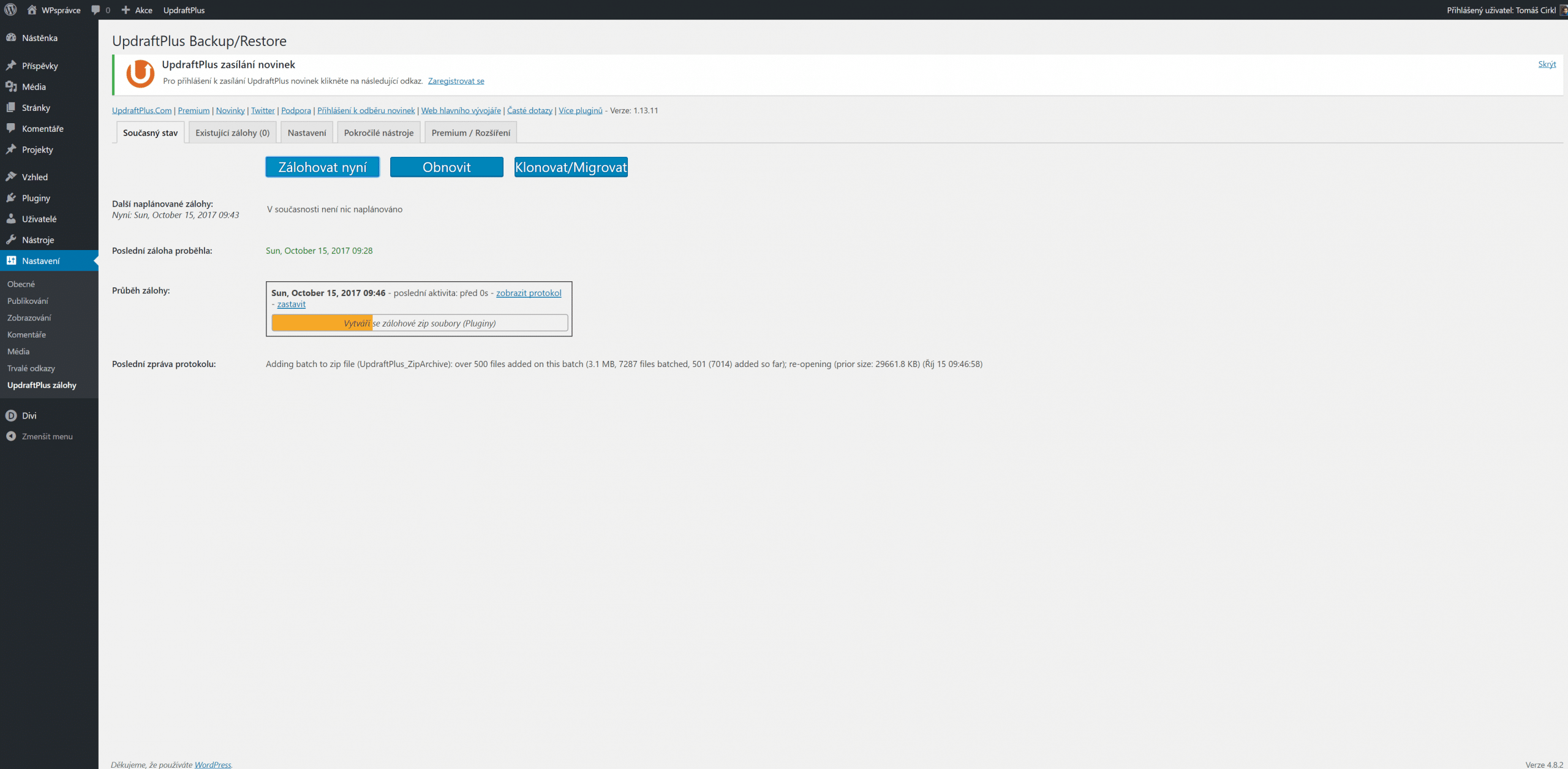Image resolution: width=1568 pixels, height=769 pixels.
Task: Open the comments bubble icon in admin bar
Action: [96, 10]
